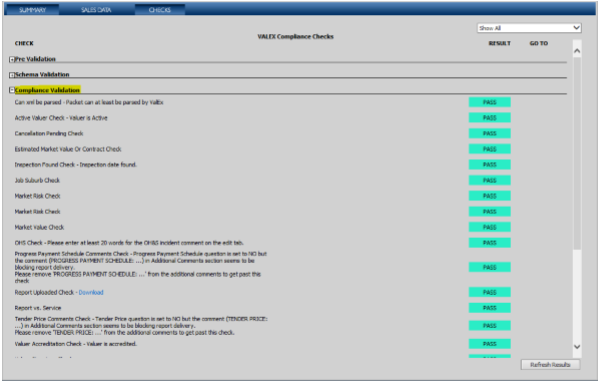Click PASS result for Valuer Accreditation Check
This screenshot has height=386, width=601.
coord(489,344)
